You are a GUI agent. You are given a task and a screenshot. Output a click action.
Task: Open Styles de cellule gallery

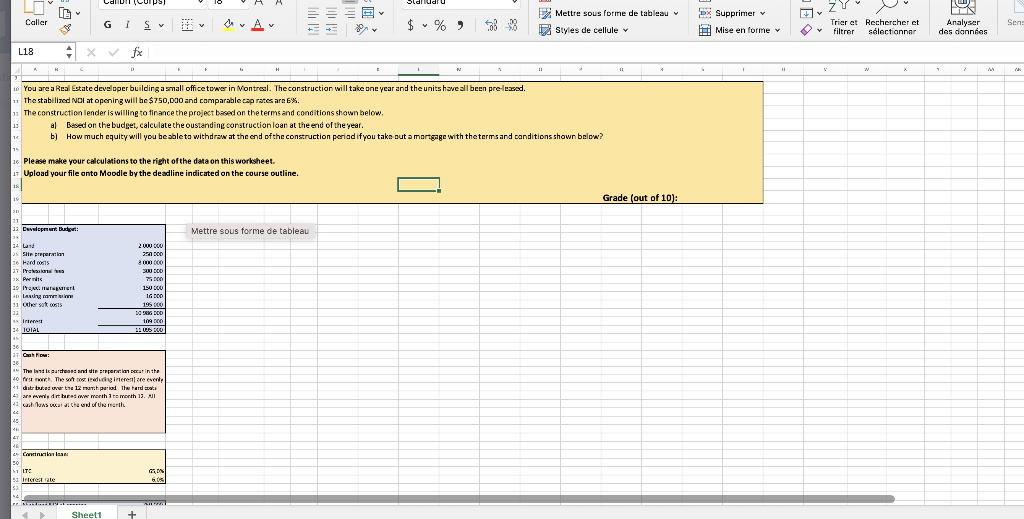click(583, 30)
